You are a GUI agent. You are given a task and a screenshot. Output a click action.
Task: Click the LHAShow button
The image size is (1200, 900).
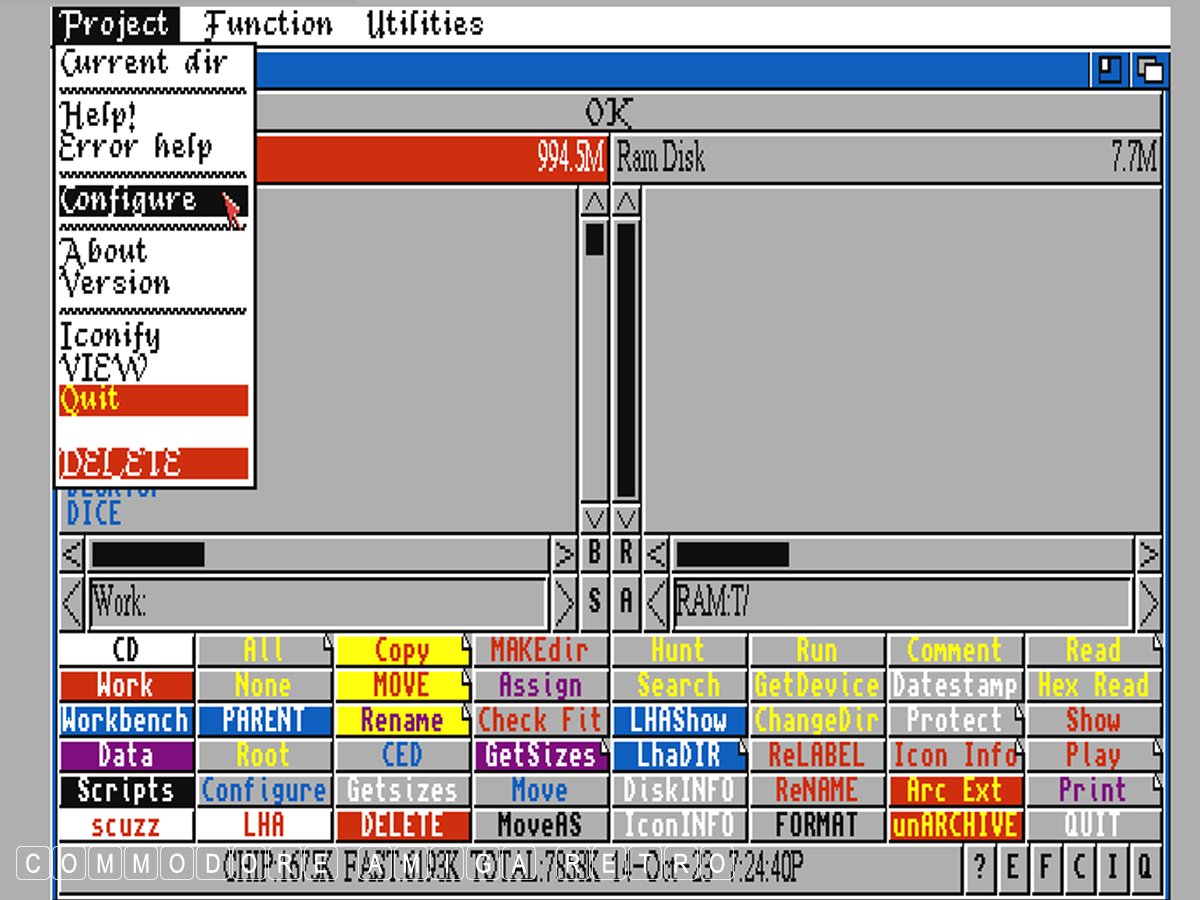point(678,720)
